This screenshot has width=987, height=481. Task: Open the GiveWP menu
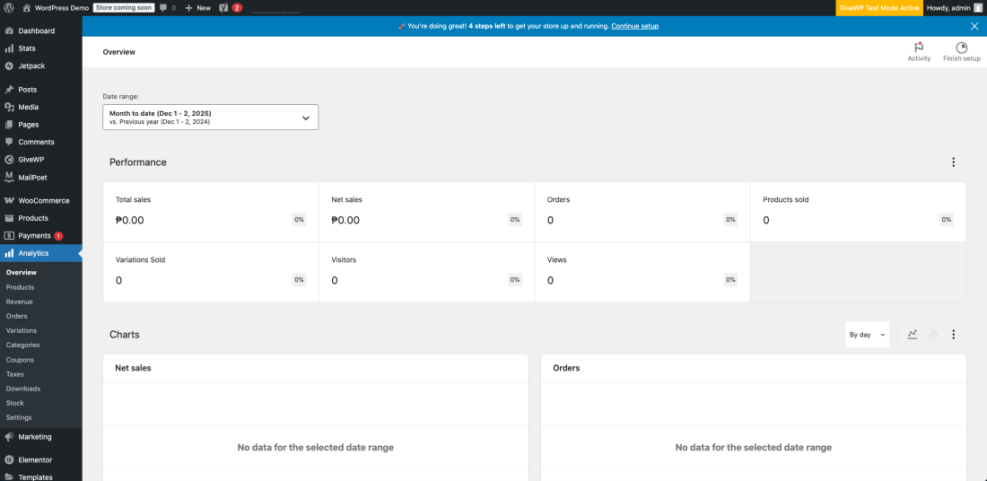pos(41,160)
